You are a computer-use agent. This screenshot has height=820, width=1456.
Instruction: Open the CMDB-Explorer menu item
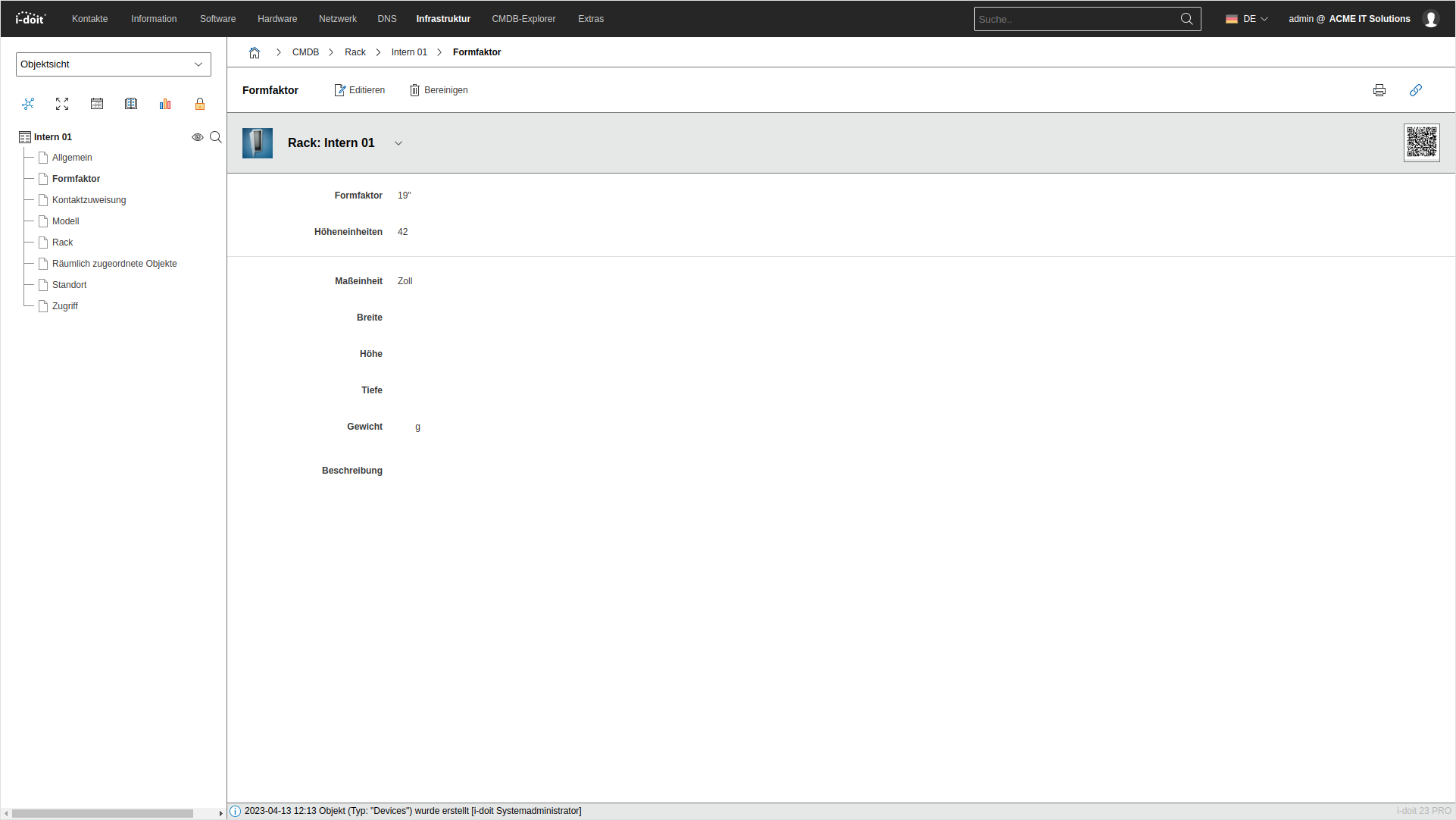(x=523, y=19)
